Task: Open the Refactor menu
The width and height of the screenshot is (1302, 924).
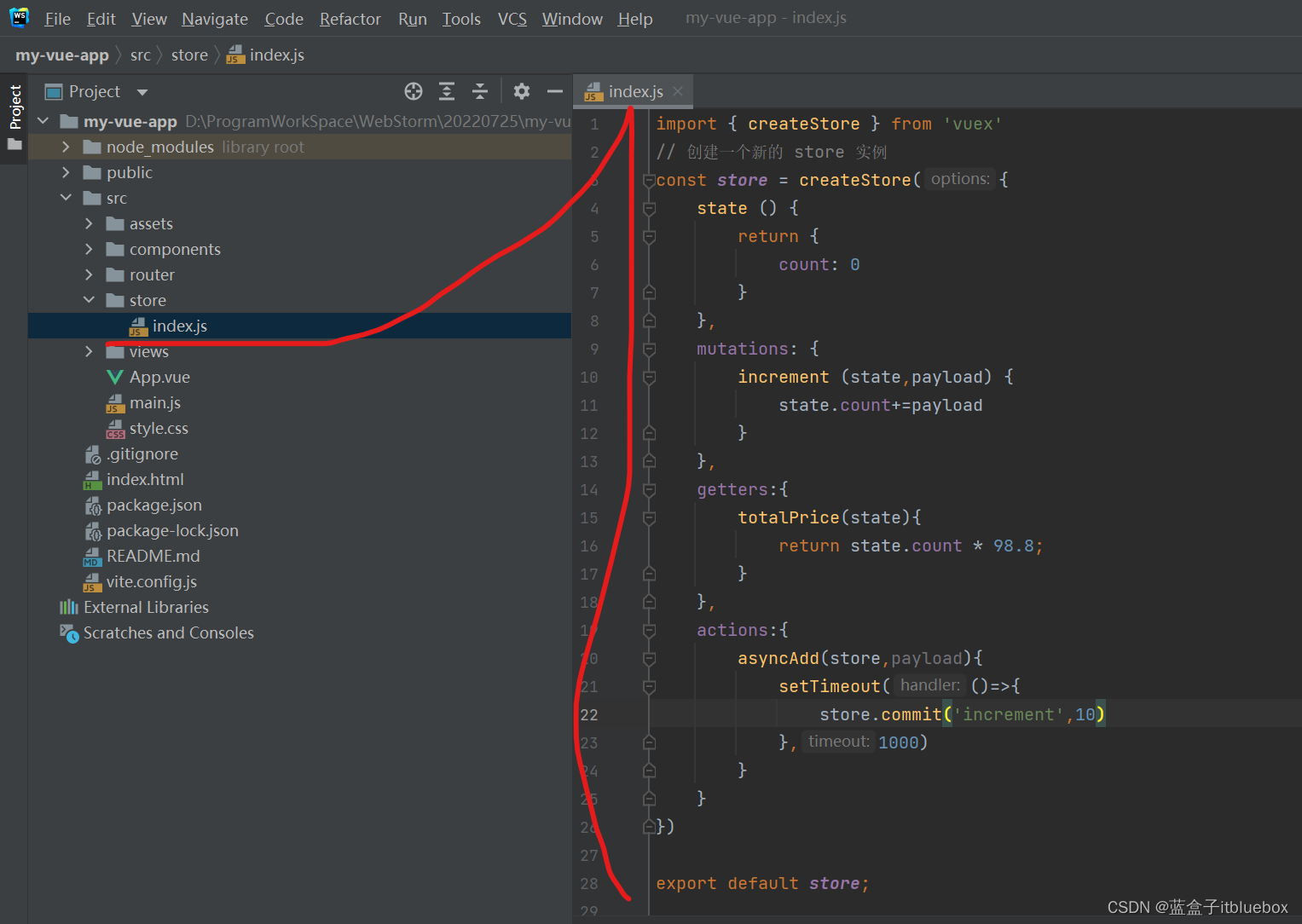Action: pyautogui.click(x=350, y=19)
